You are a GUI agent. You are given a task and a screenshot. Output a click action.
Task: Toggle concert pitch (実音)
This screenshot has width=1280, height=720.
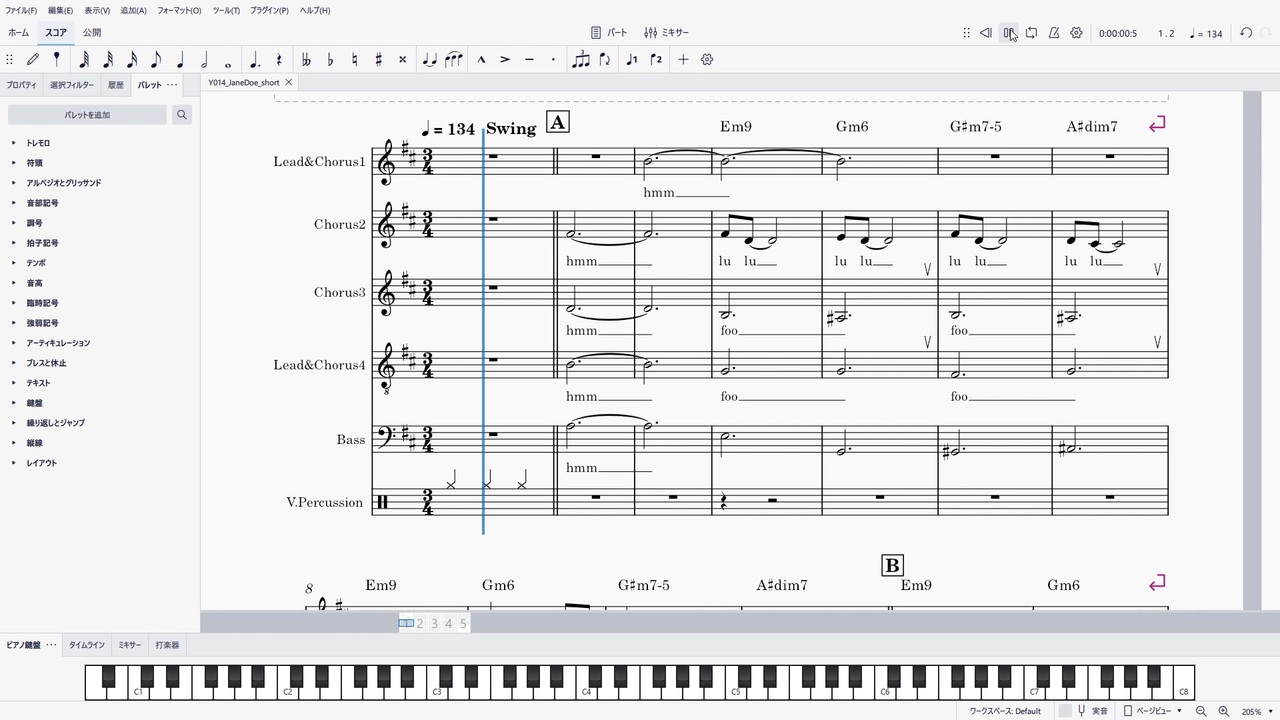point(1092,711)
